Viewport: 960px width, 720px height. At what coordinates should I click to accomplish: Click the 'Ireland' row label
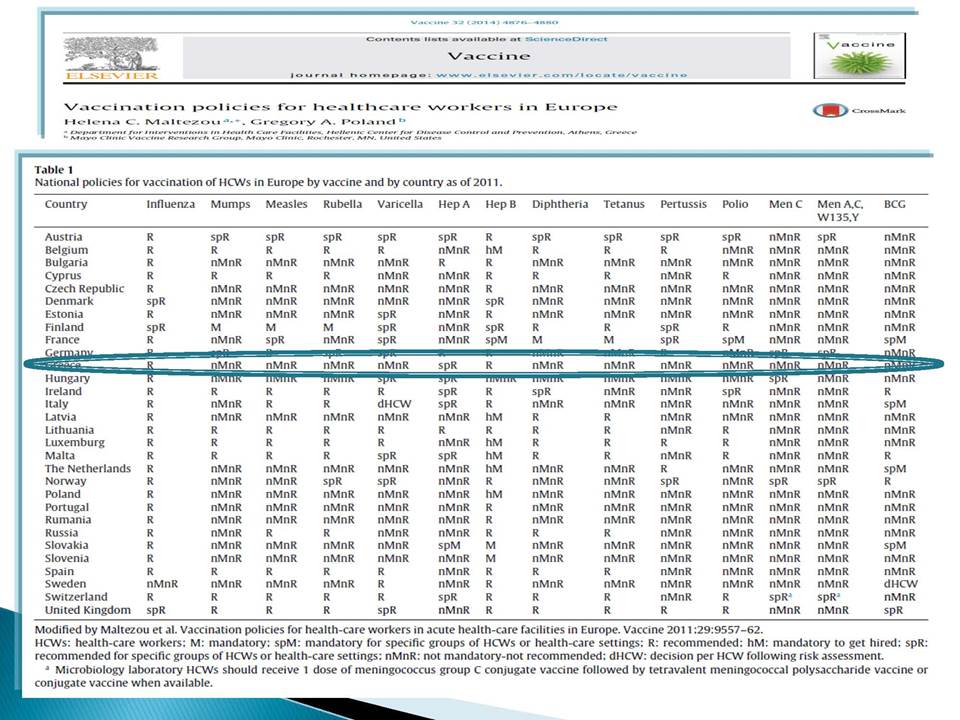pos(63,391)
